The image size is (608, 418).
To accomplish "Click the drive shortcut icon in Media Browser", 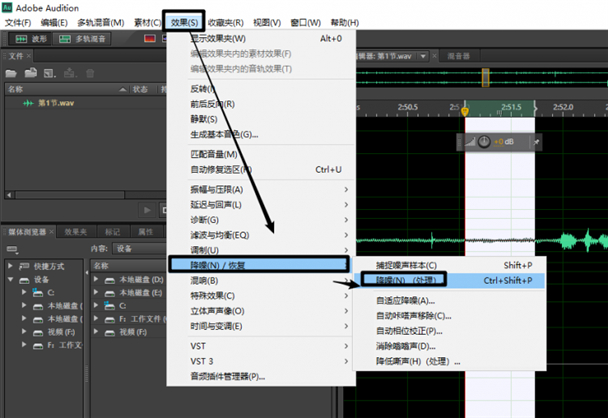I will tap(12, 249).
